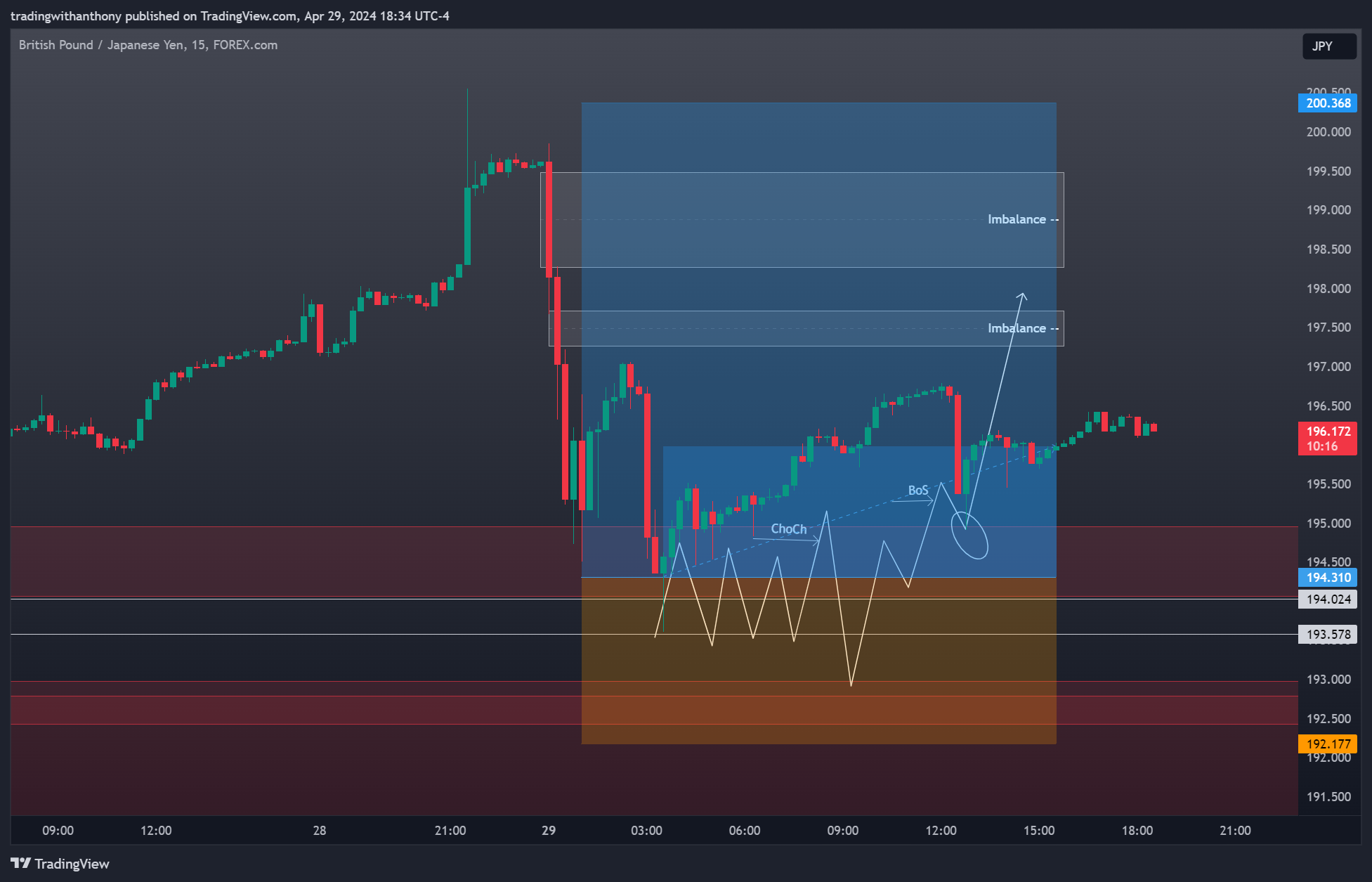Select the orange 192.177 price label

(x=1327, y=744)
